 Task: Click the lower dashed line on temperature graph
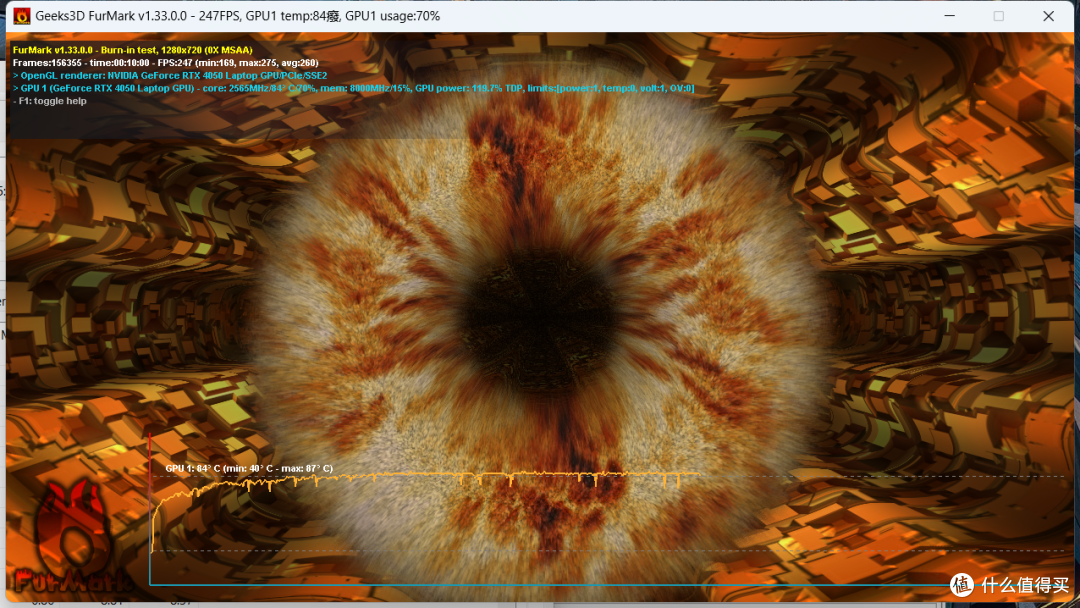606,550
